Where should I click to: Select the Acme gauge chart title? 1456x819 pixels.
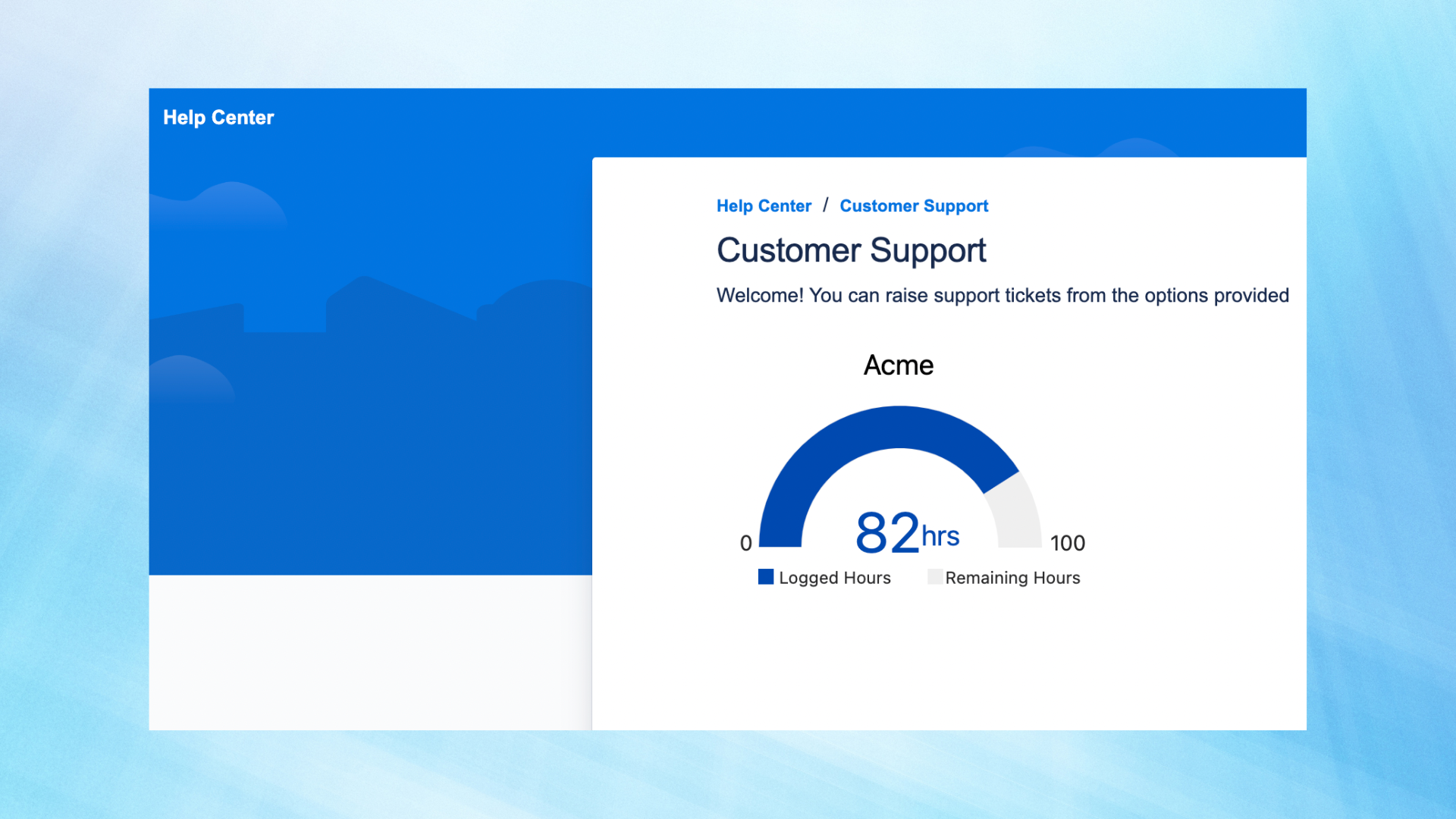pos(899,366)
